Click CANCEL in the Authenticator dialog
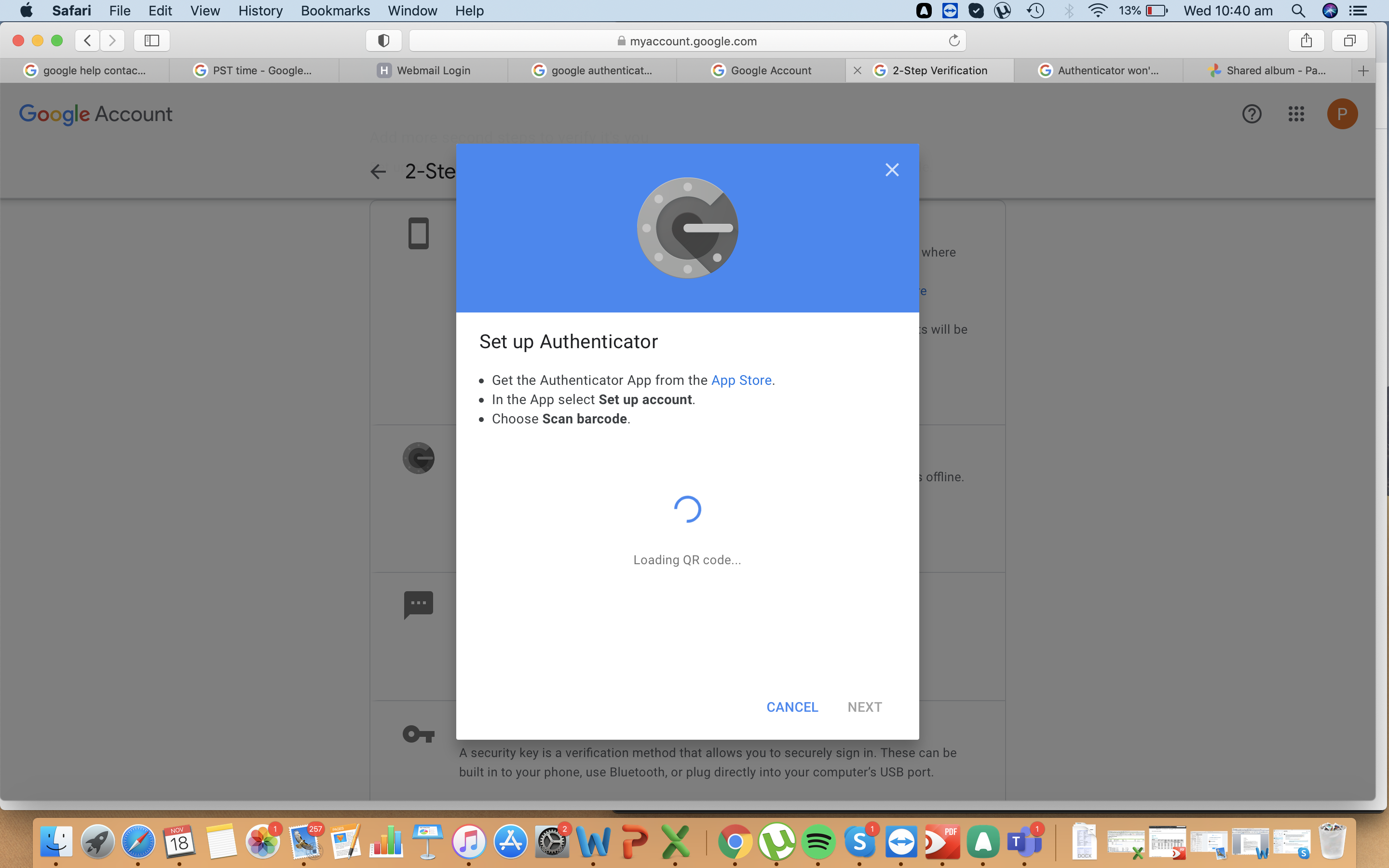This screenshot has width=1389, height=868. [x=792, y=706]
